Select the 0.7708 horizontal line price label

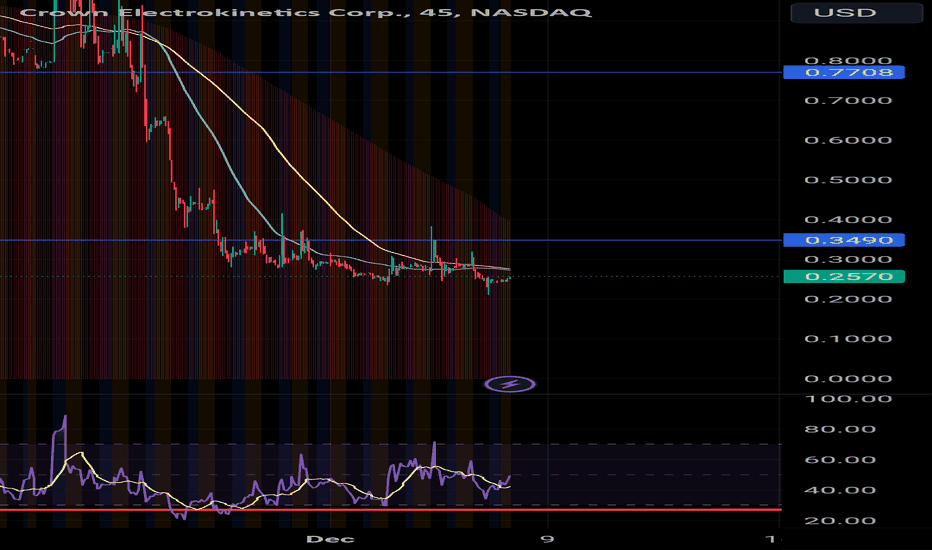844,73
